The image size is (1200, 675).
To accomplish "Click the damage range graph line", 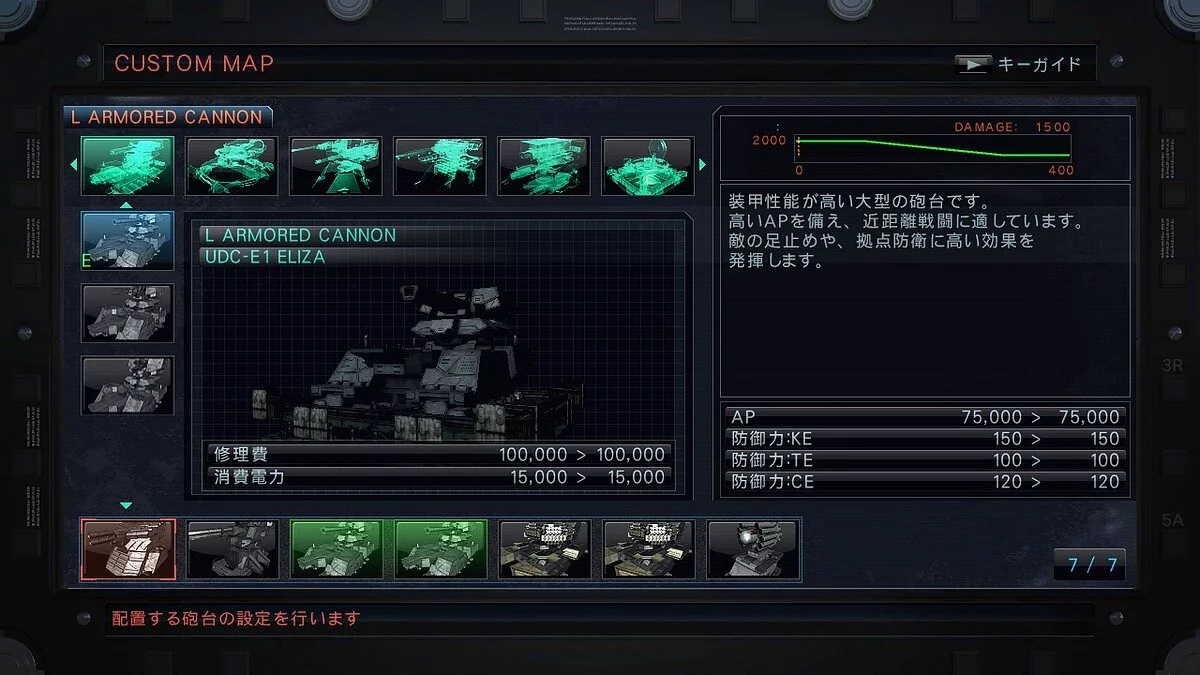I will (x=934, y=148).
